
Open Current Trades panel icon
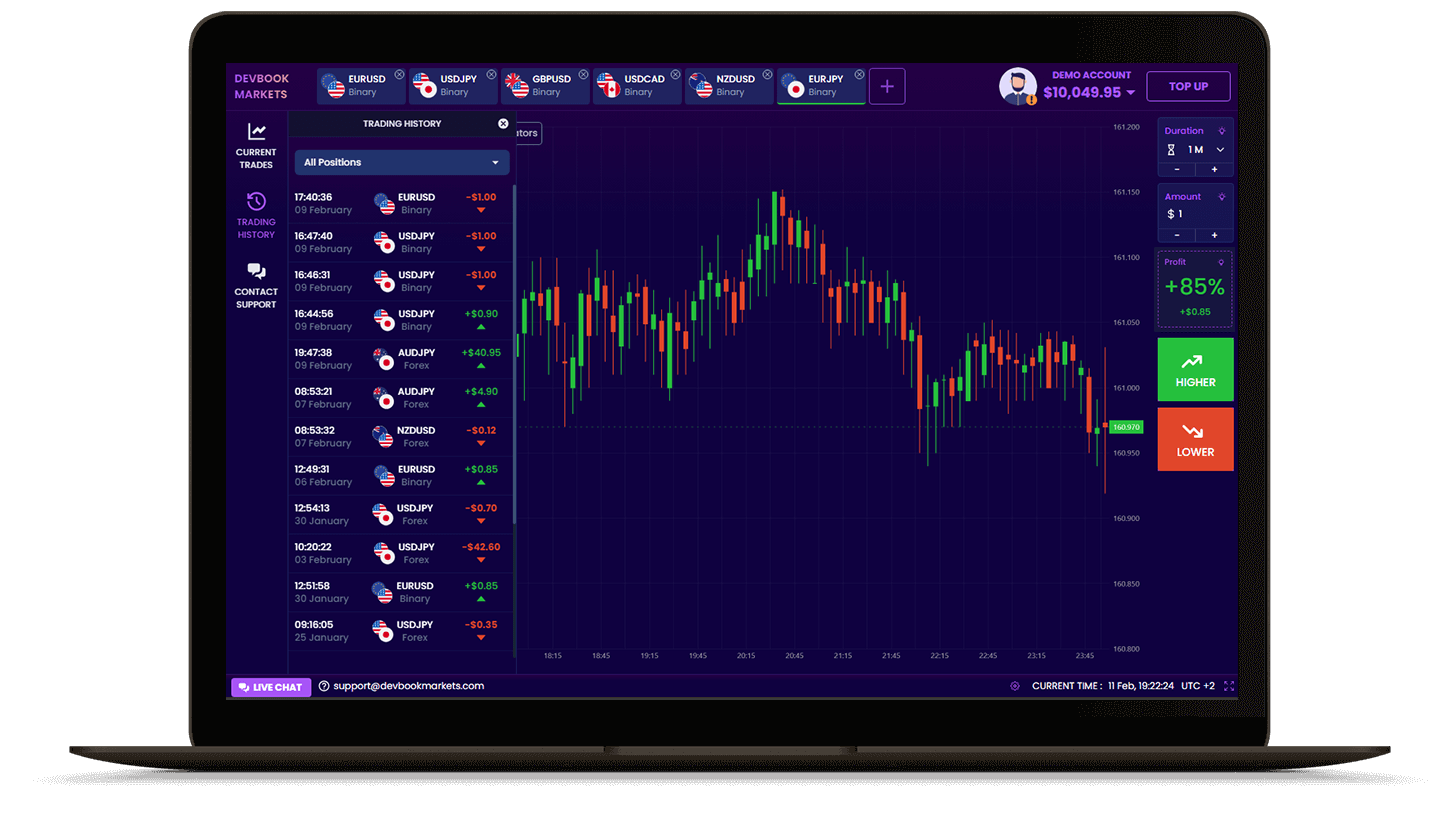coord(257,131)
